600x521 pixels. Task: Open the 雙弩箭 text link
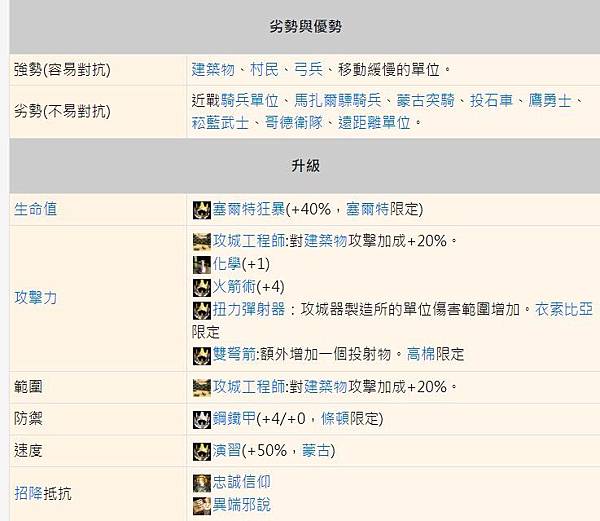click(x=234, y=354)
